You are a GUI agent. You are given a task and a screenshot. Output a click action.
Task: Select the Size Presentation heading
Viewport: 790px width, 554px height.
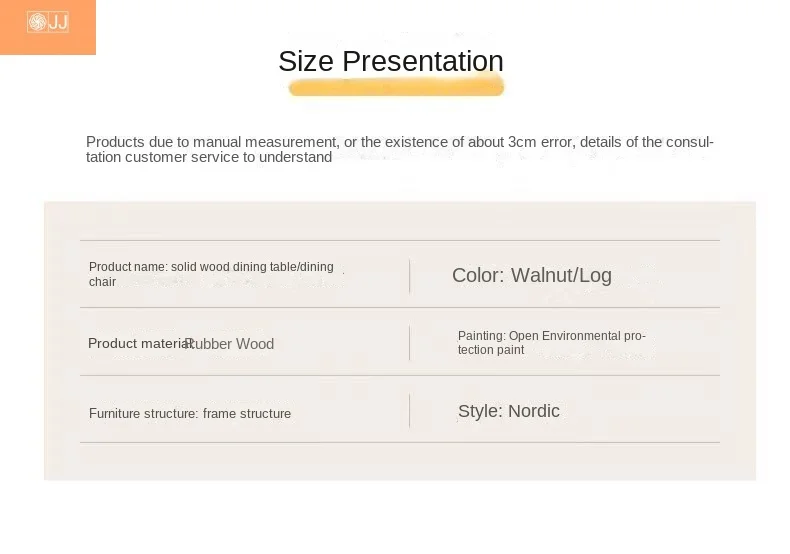tap(391, 61)
